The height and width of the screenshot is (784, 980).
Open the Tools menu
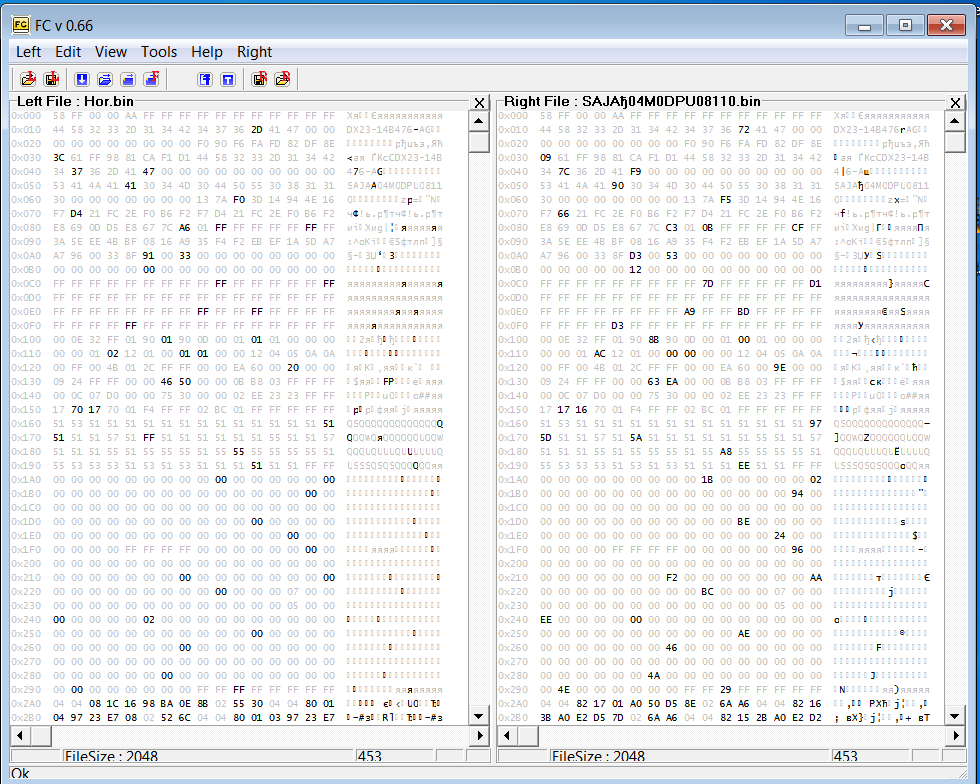click(x=159, y=52)
